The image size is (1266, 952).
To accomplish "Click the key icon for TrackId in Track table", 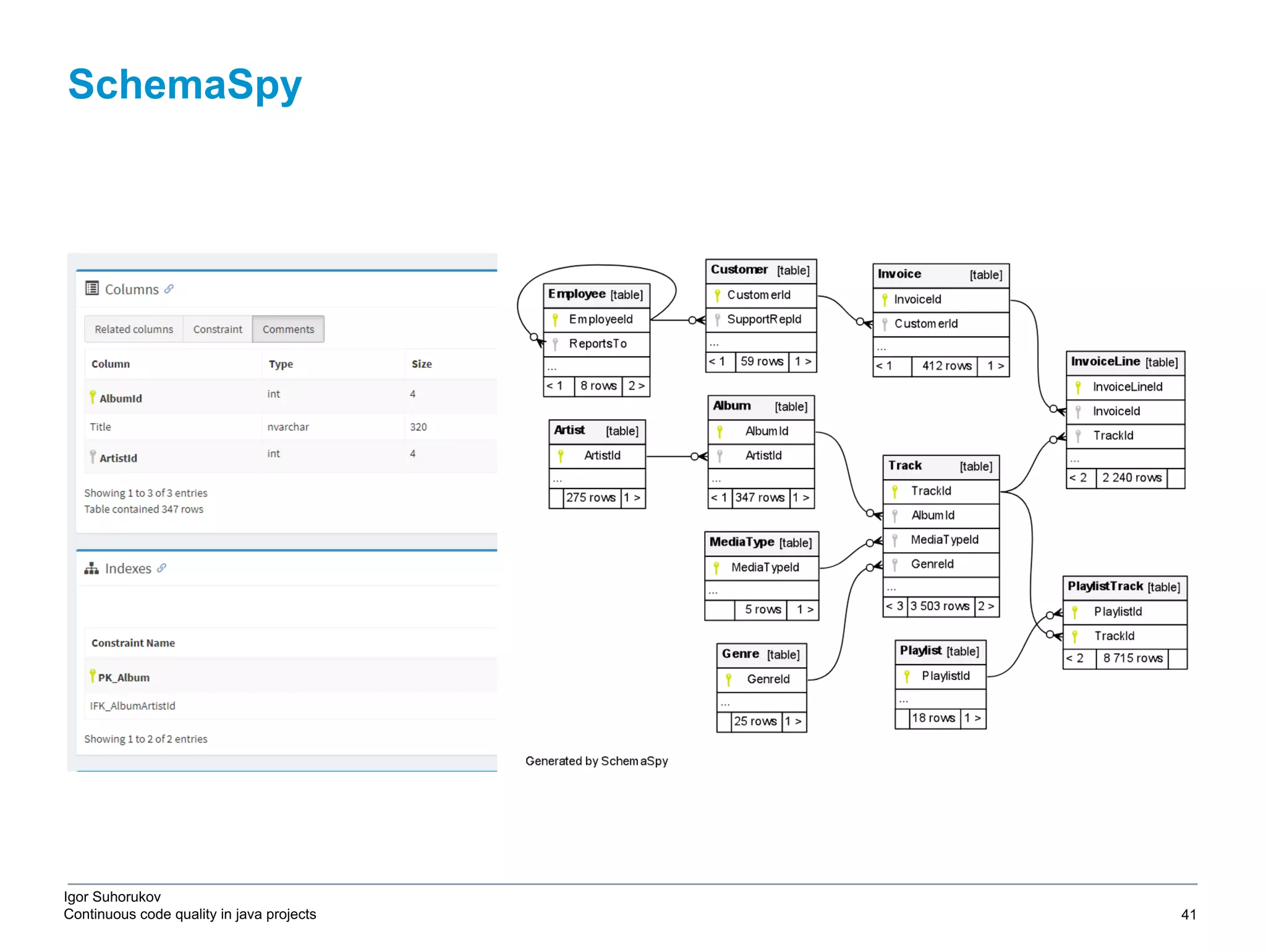I will point(894,491).
